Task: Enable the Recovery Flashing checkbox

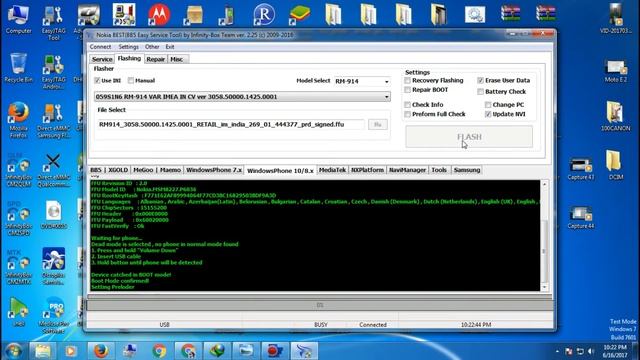Action: click(407, 80)
